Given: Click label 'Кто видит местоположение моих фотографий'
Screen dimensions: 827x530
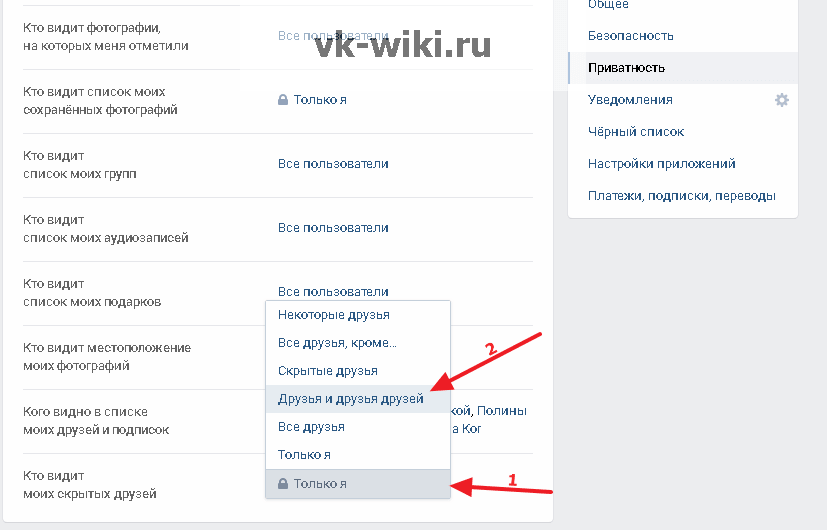Looking at the screenshot, I should [107, 356].
